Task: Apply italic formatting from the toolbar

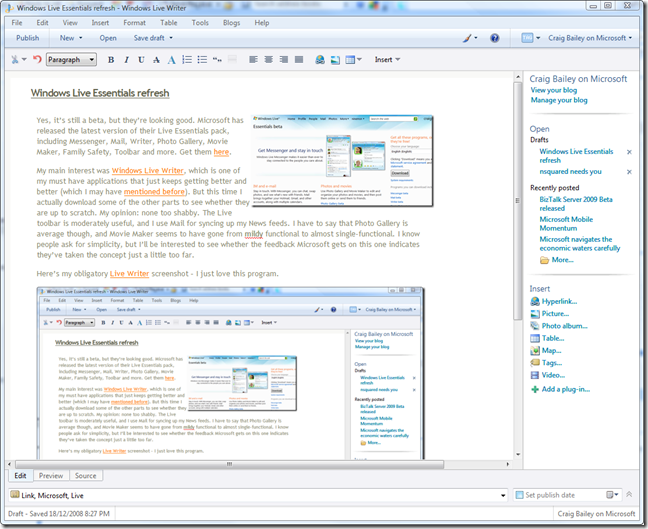Action: [126, 60]
